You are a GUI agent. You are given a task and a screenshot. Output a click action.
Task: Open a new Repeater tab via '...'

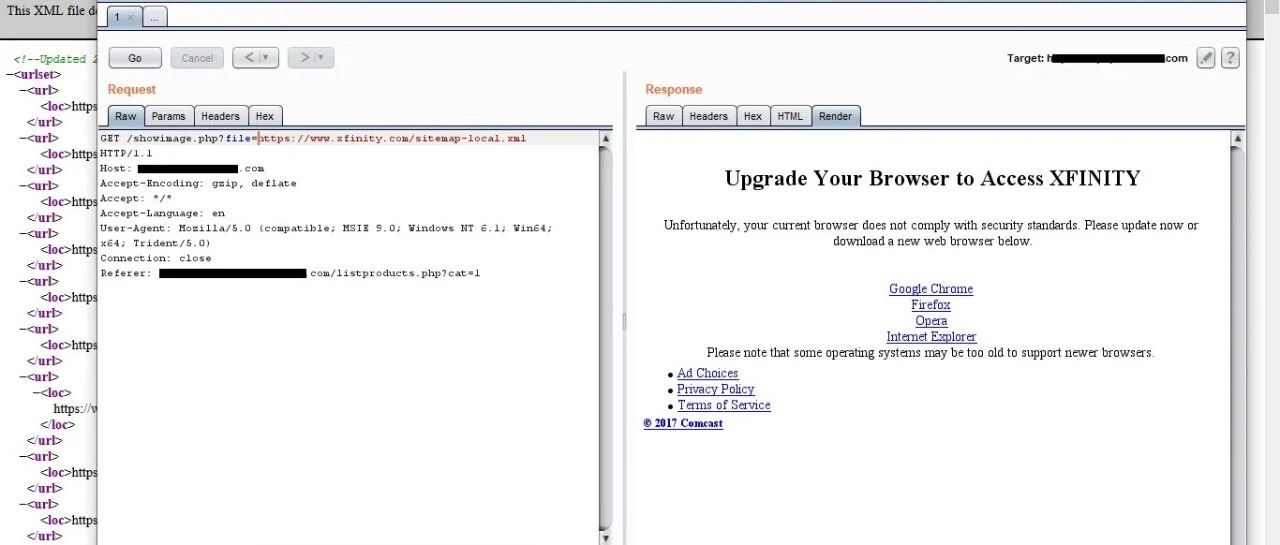pos(155,17)
